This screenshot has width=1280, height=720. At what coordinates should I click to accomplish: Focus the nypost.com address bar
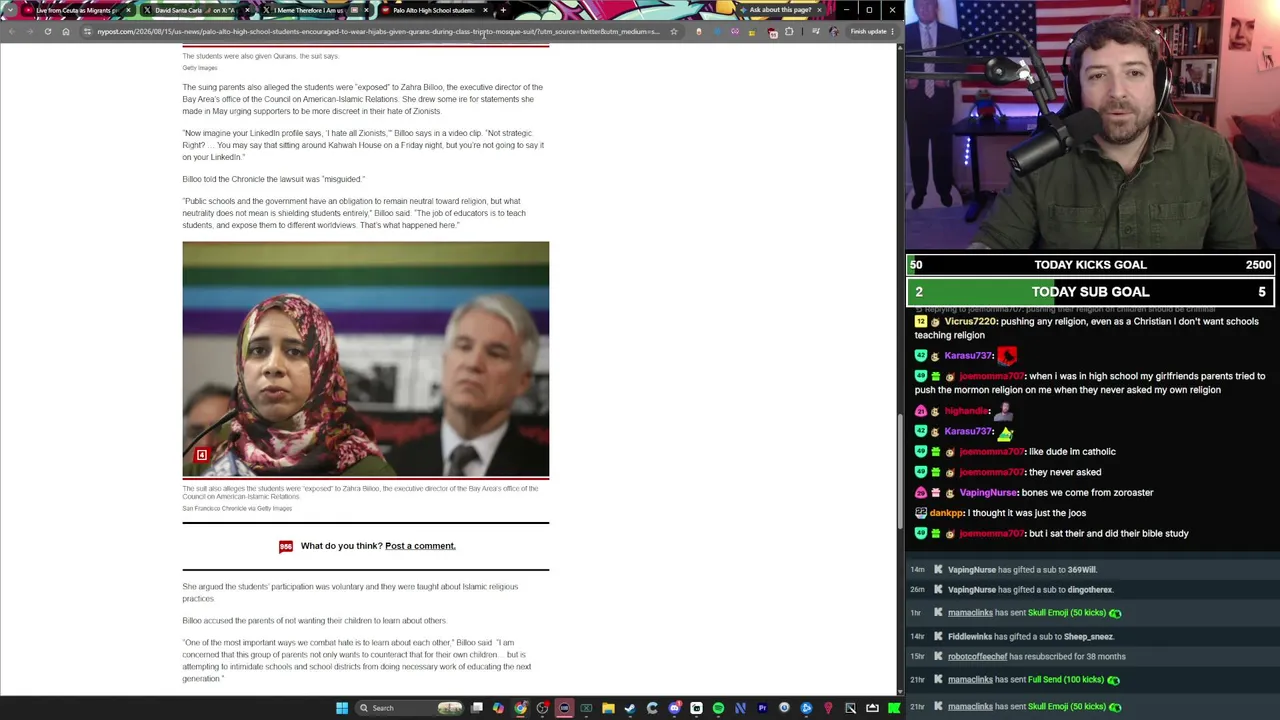[x=378, y=31]
